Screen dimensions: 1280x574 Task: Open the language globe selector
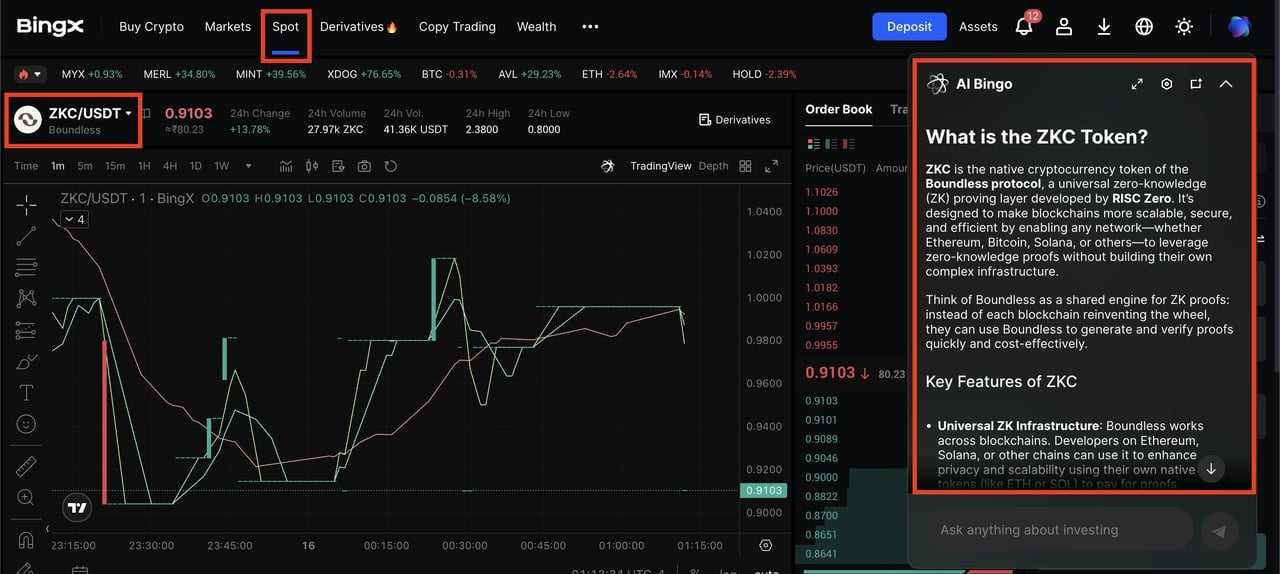tap(1144, 27)
